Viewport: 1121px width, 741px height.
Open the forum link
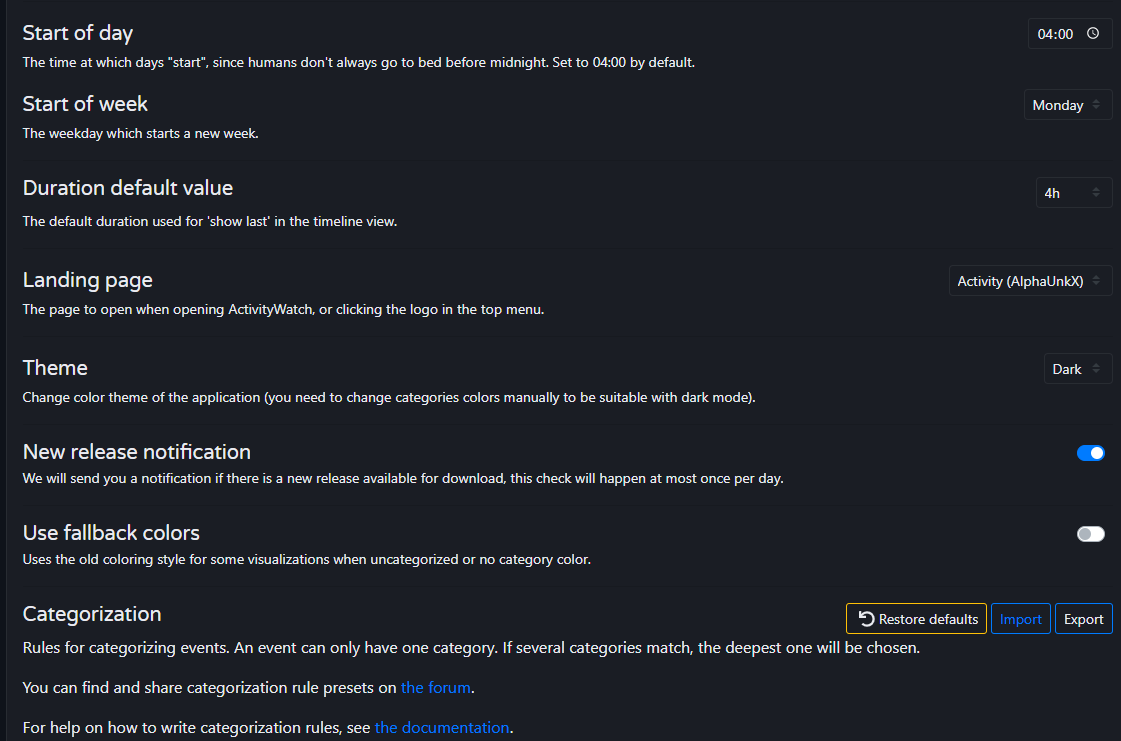435,687
